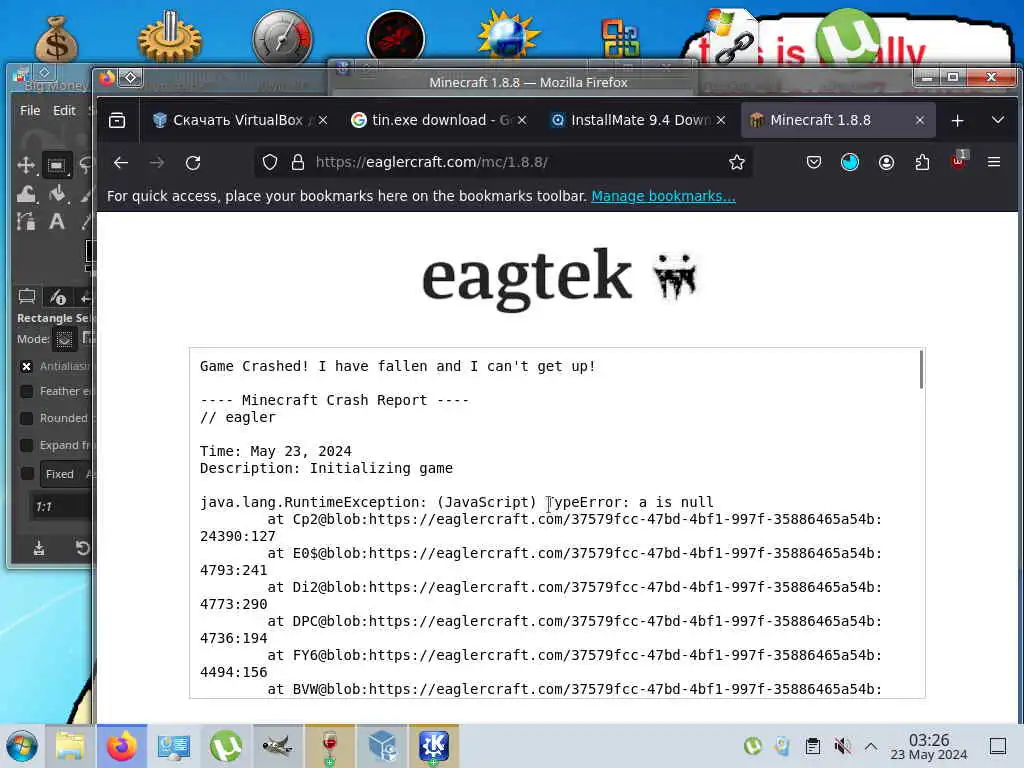1024x768 pixels.
Task: Close the Скачать VirtualBox tab
Action: (x=323, y=120)
